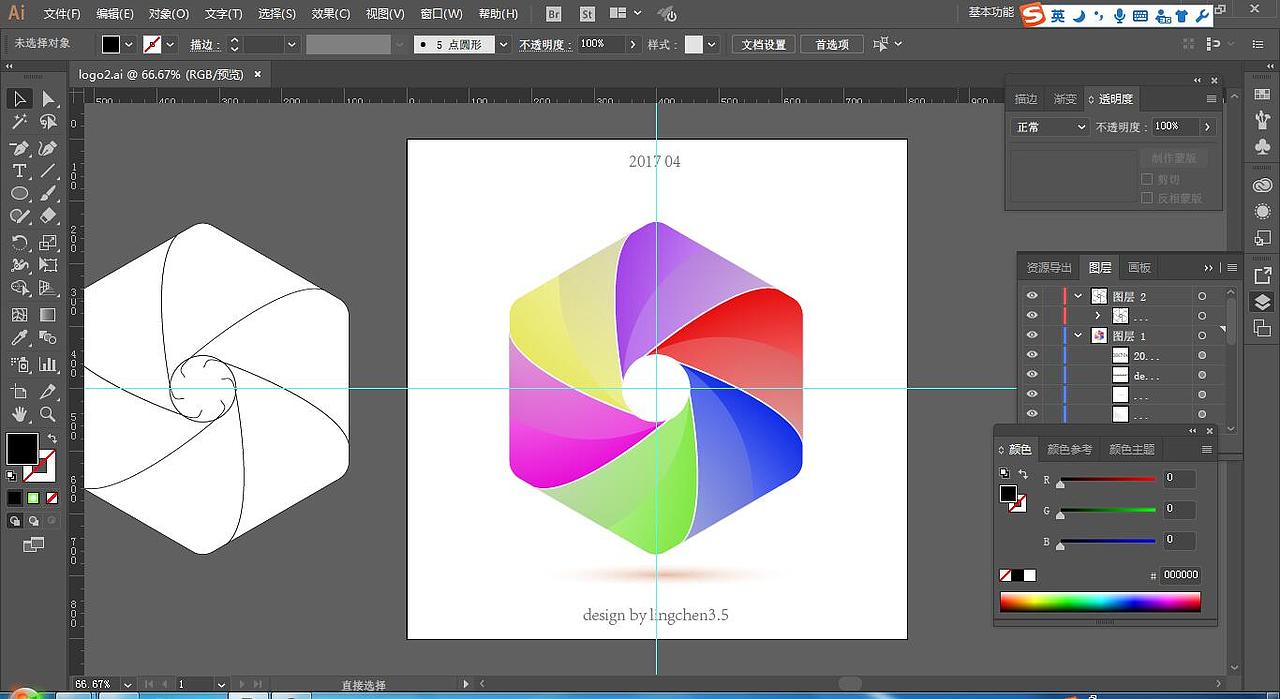The height and width of the screenshot is (699, 1280).
Task: Select the Zoom magnifier tool
Action: click(48, 414)
